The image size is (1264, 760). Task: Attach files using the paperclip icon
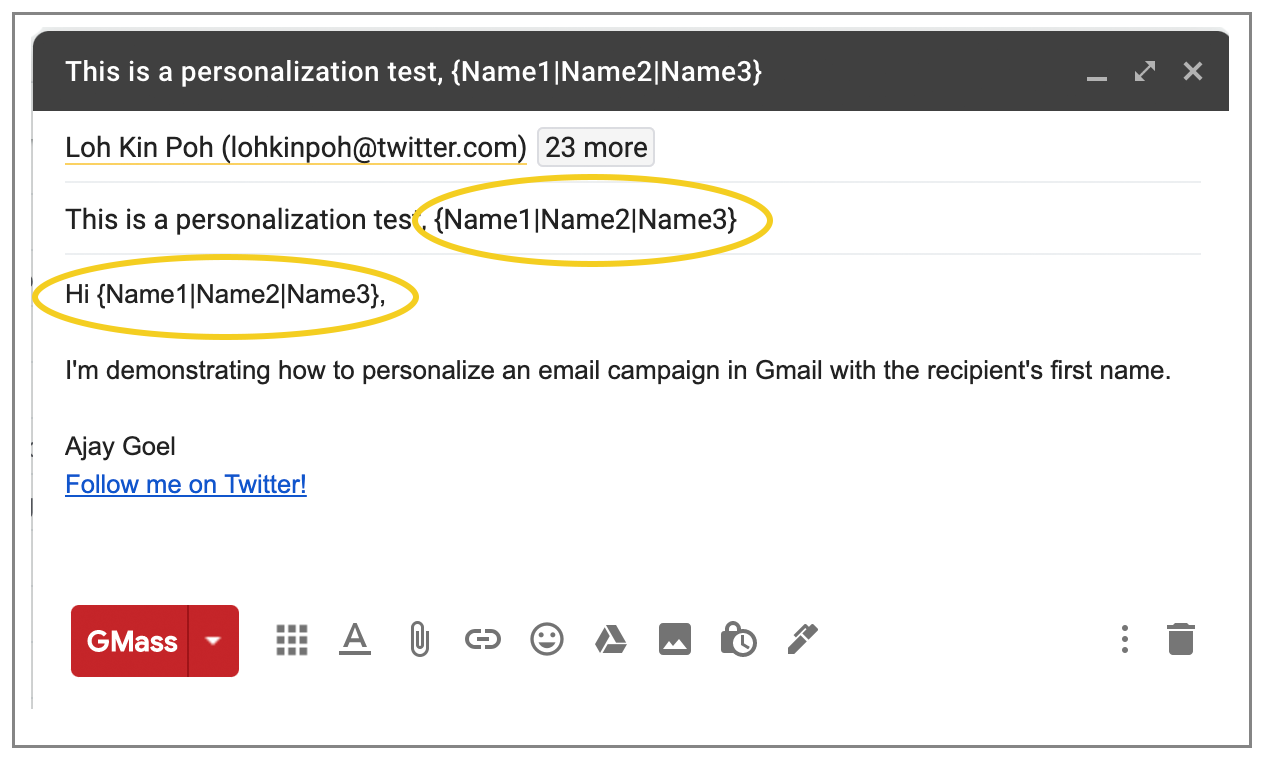click(x=418, y=639)
